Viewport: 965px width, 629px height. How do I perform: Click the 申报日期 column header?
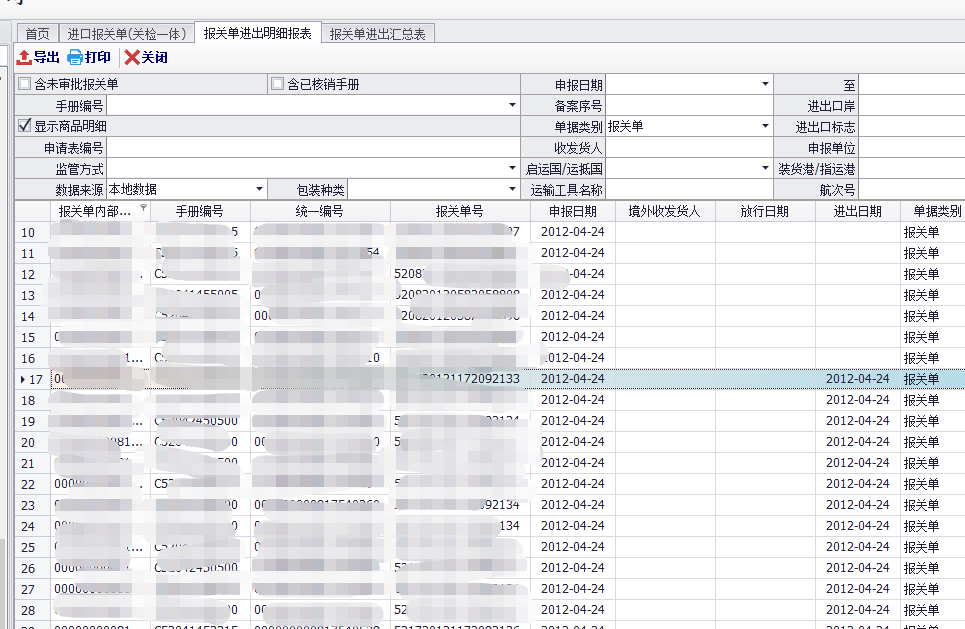click(572, 211)
